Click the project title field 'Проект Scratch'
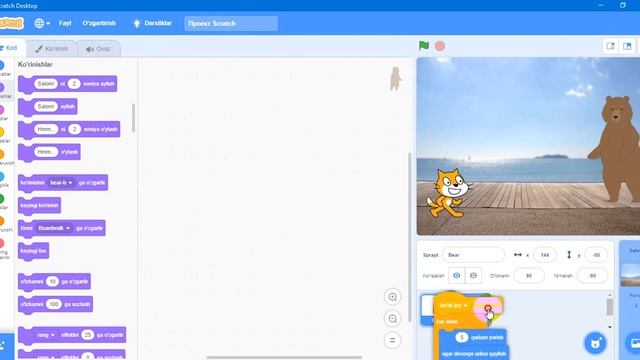 tap(231, 23)
